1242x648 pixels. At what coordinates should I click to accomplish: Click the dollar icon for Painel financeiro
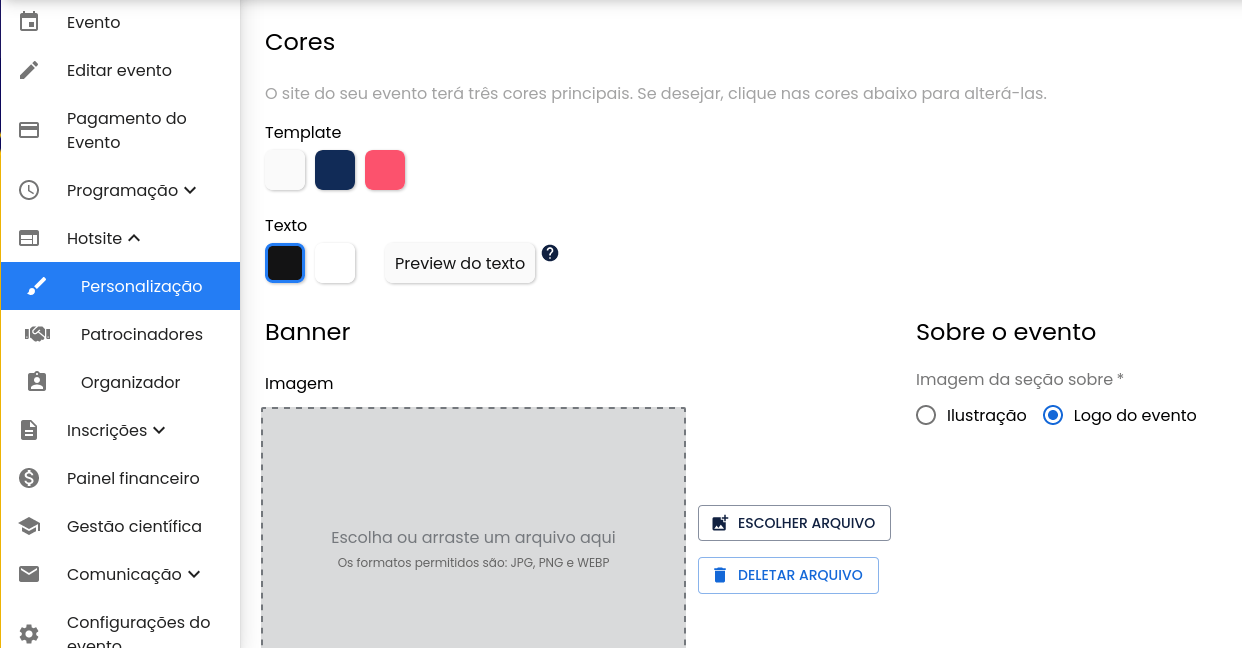29,478
